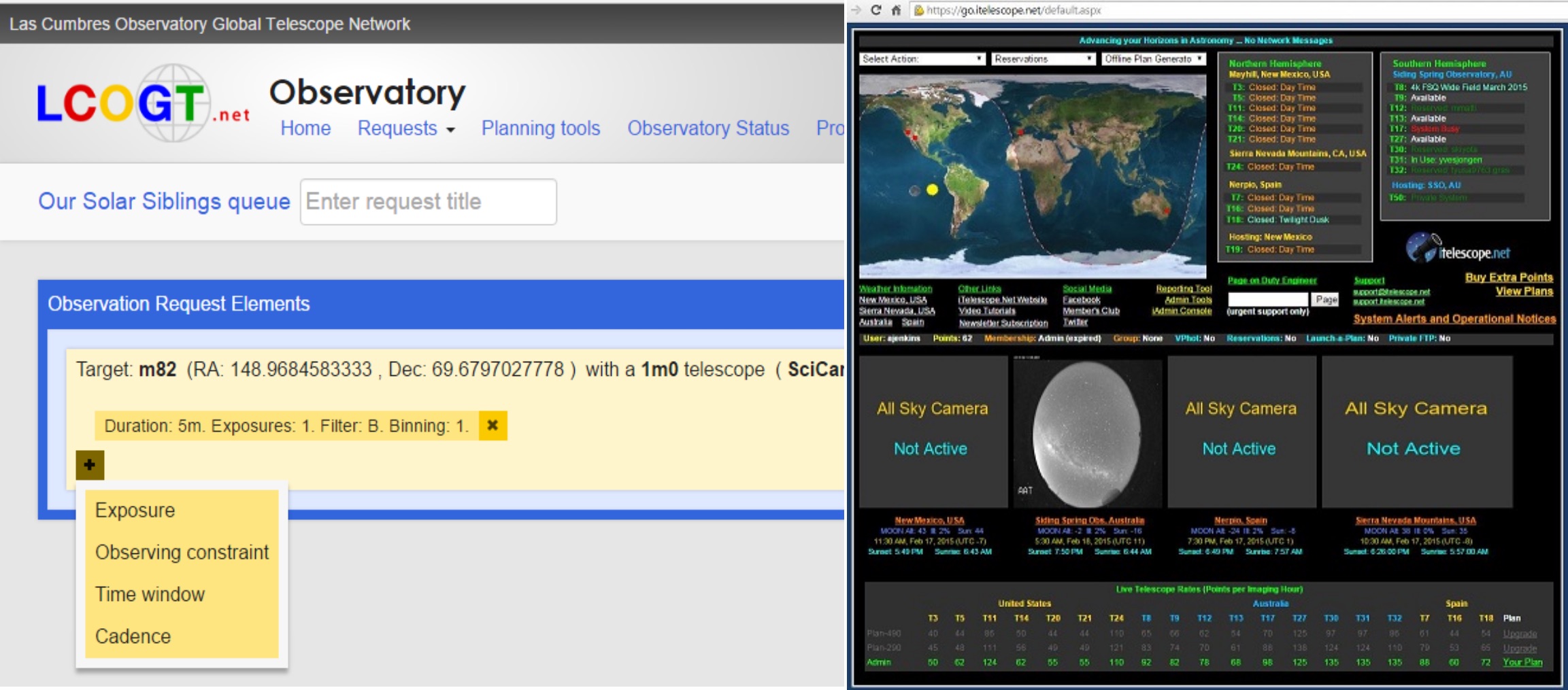Open Admin Tools link

coord(1188,300)
